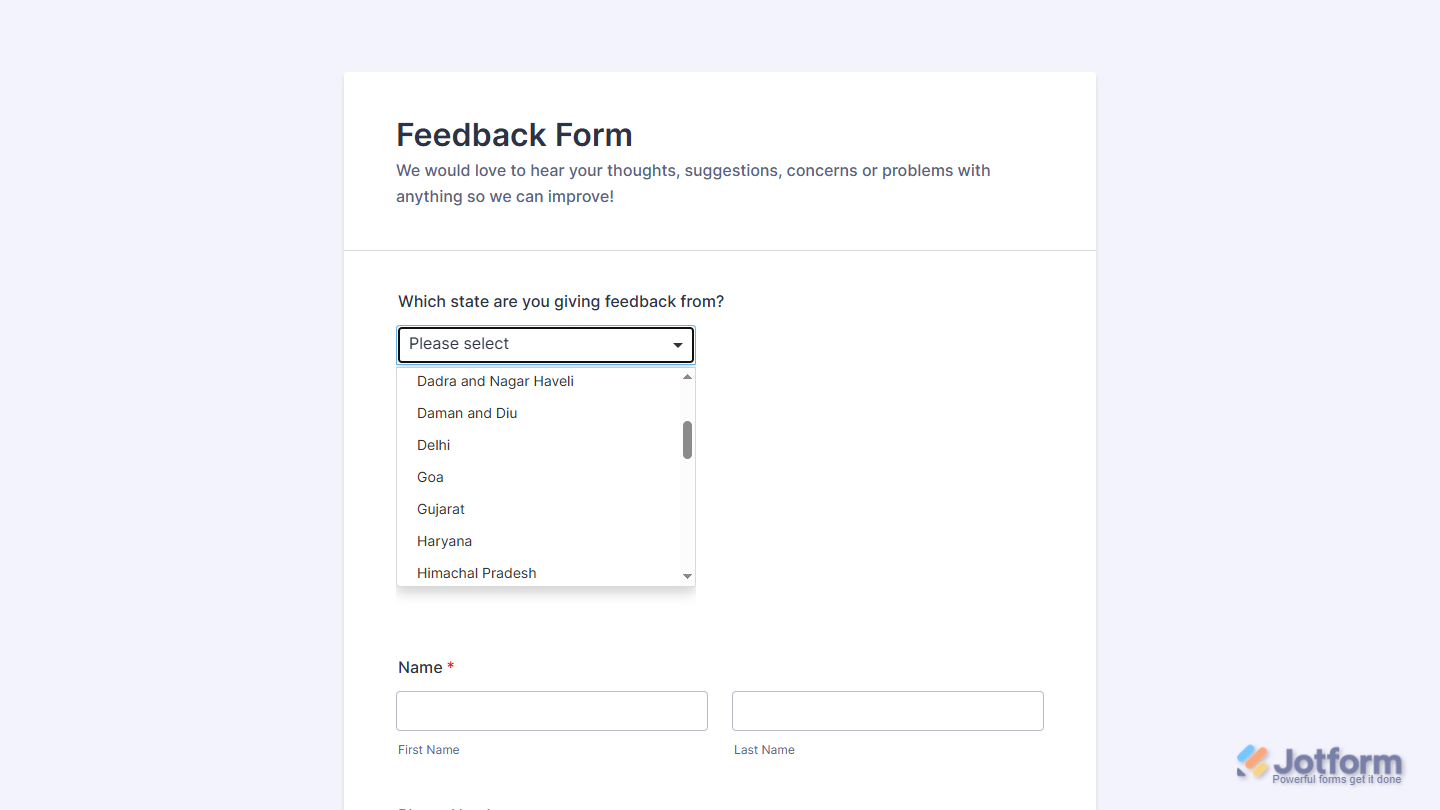Select 'Daman and Diu' from the list
The image size is (1440, 810).
coord(467,413)
